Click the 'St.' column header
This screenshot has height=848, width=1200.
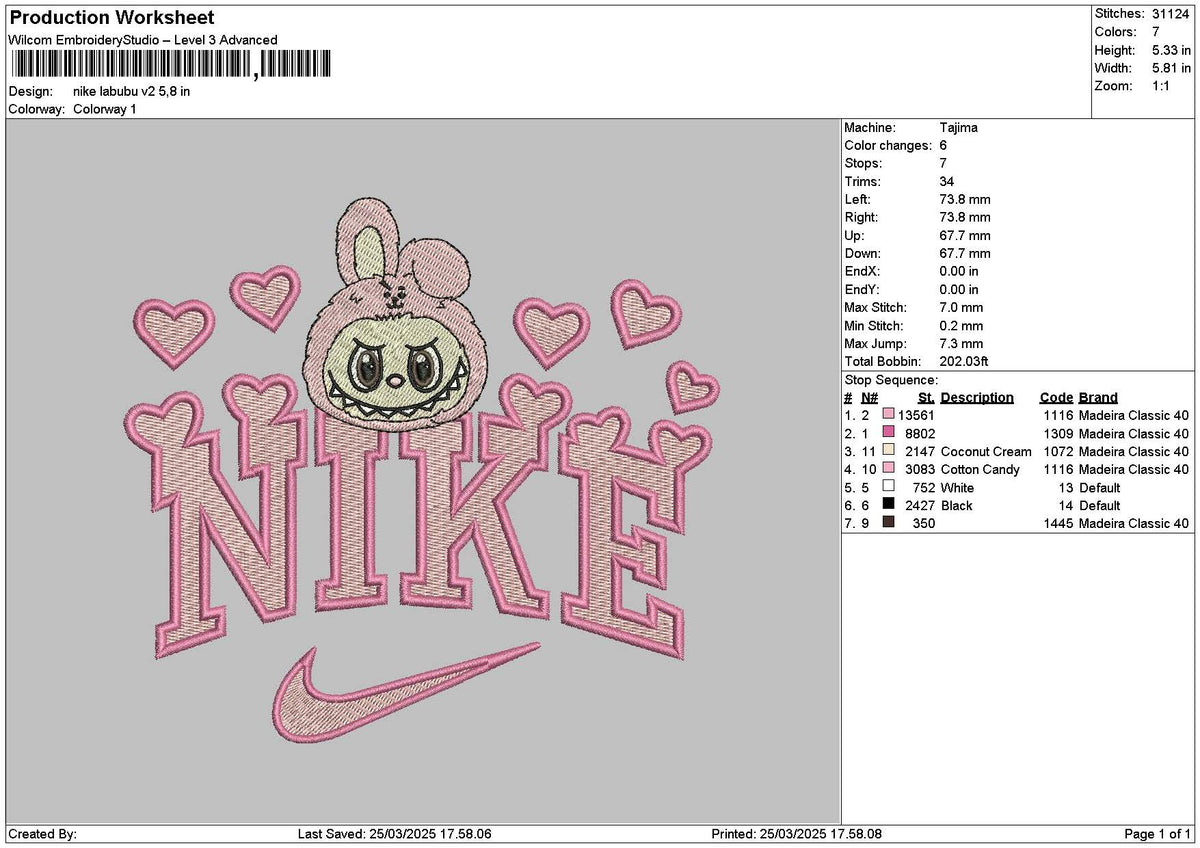pos(926,398)
